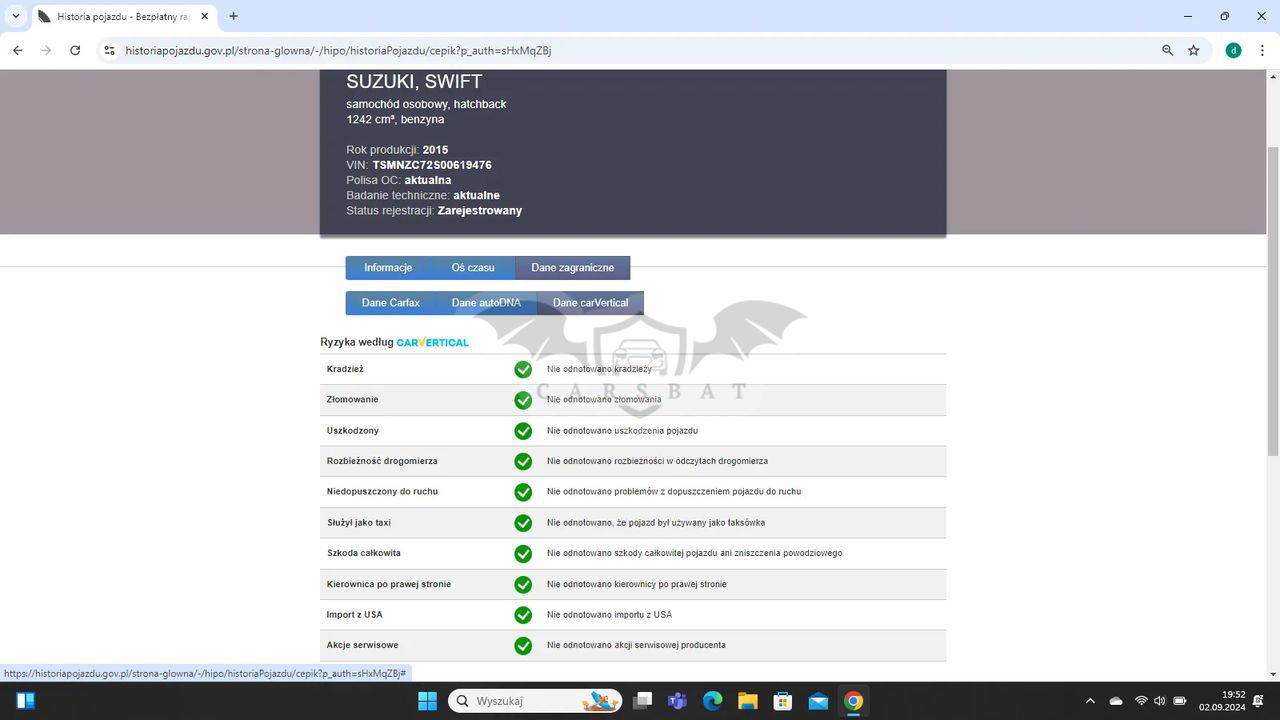Click the site information icon in the address bar

109,50
